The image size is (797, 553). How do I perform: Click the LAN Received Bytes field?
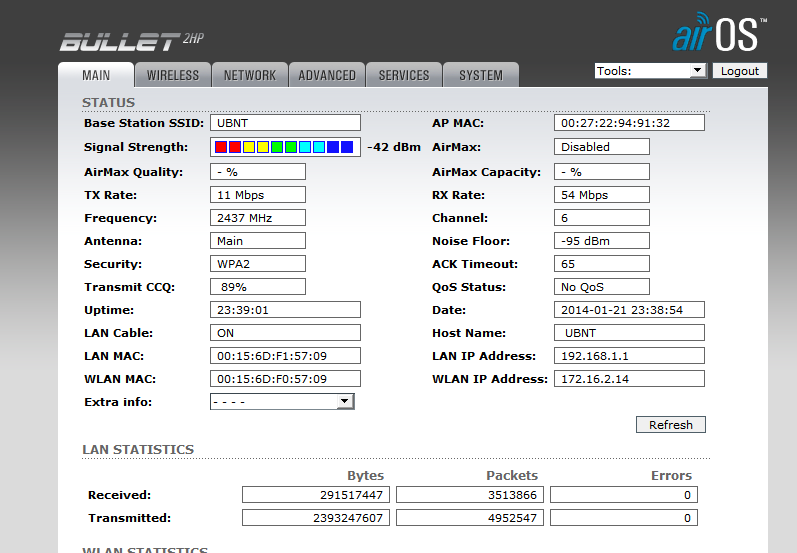317,495
